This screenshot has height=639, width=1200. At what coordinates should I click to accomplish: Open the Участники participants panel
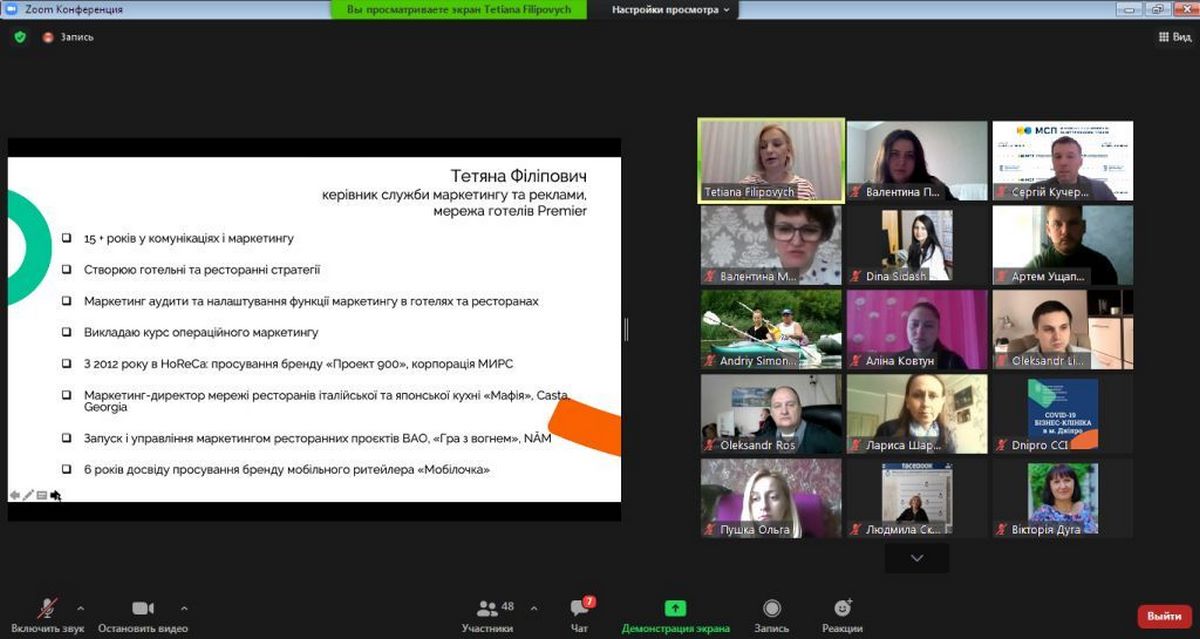[488, 614]
